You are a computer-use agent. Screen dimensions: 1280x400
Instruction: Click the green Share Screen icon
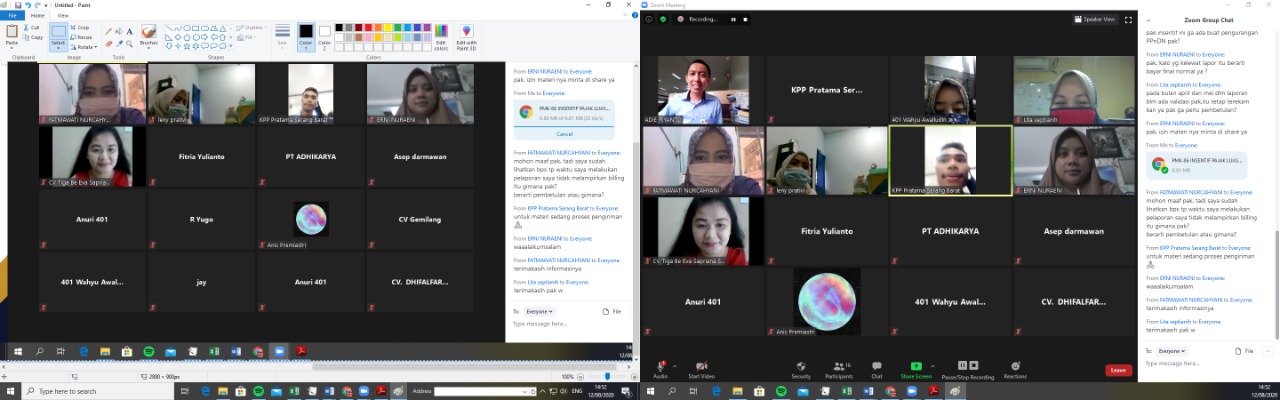pos(915,367)
